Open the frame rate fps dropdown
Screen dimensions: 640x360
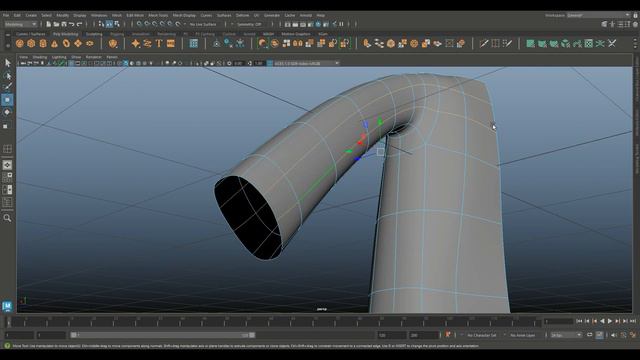click(x=566, y=335)
